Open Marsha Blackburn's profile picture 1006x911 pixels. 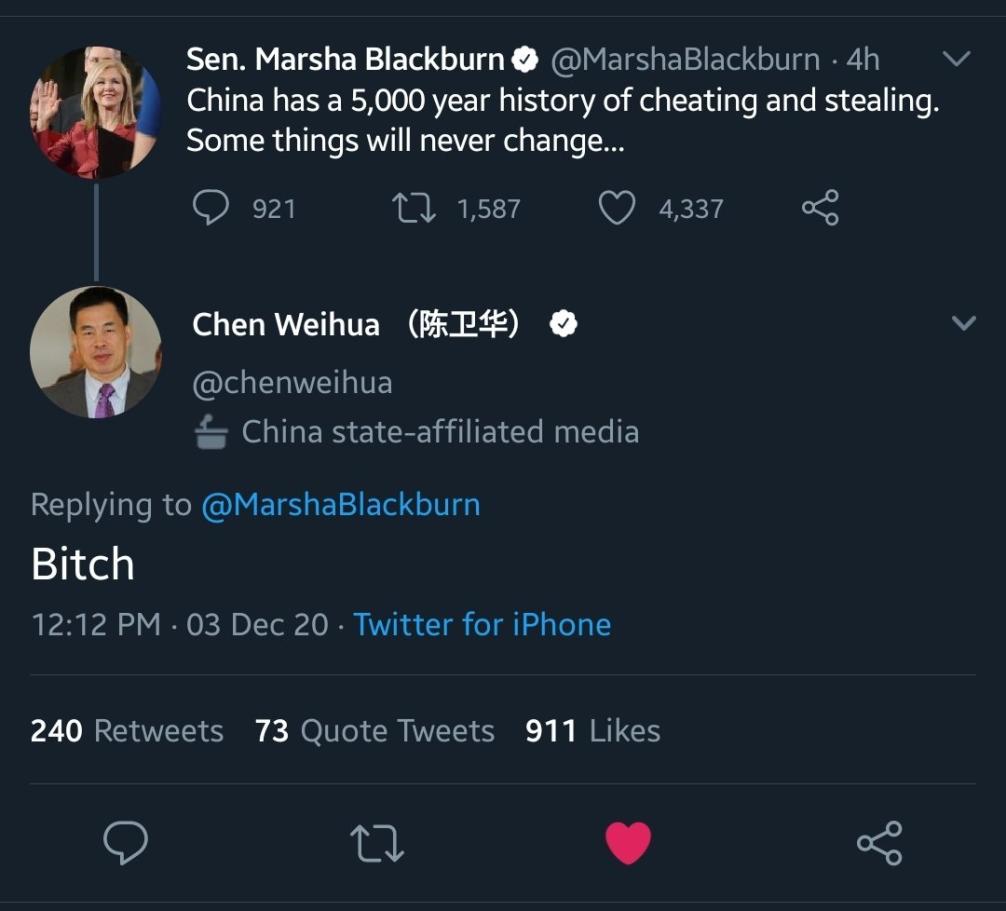tap(95, 112)
